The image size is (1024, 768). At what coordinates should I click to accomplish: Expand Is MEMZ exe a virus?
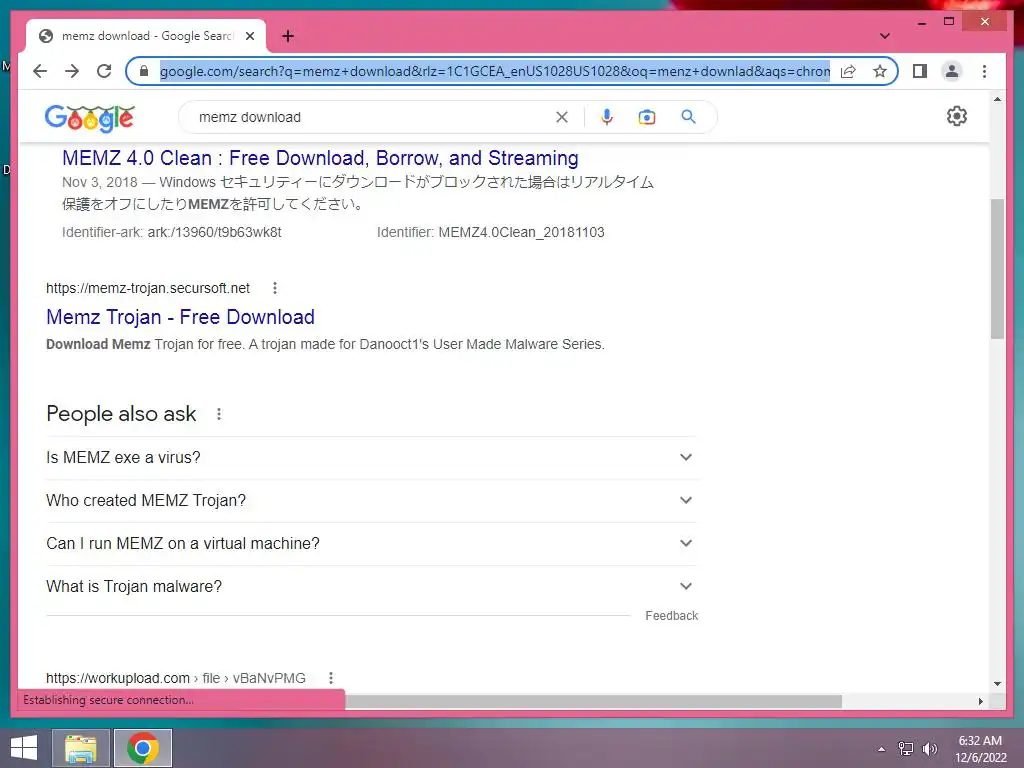tap(371, 457)
